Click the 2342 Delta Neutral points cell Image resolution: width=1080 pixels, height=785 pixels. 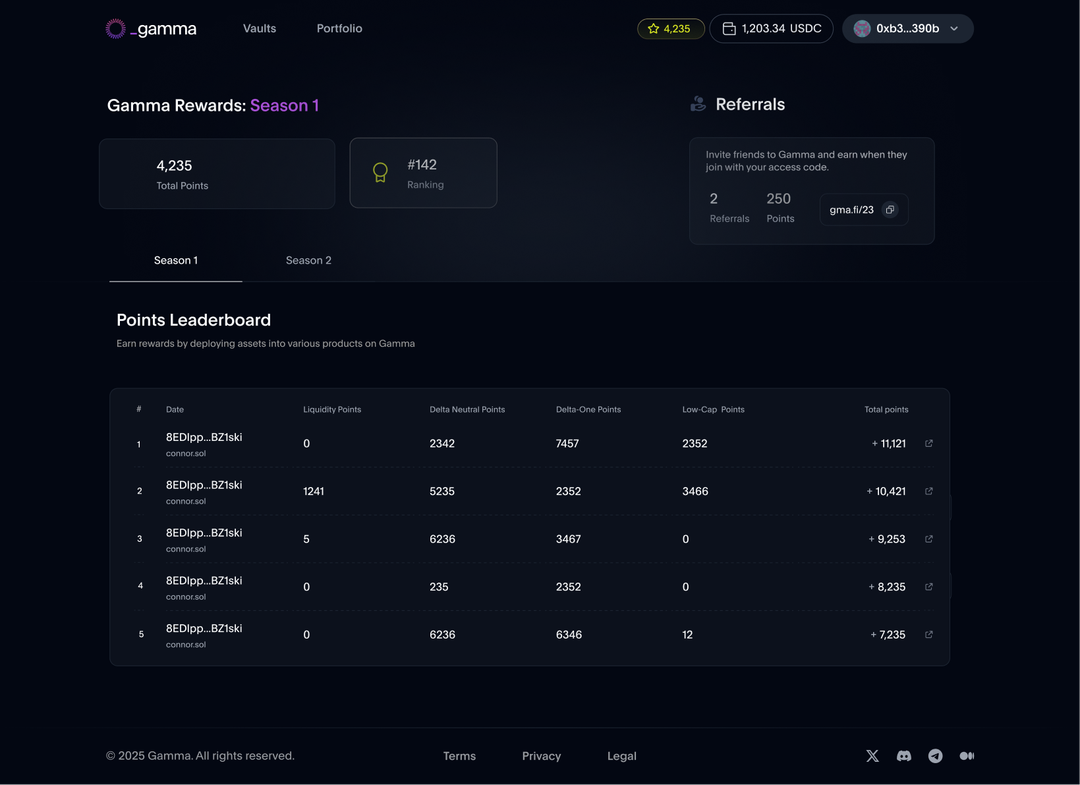click(442, 443)
